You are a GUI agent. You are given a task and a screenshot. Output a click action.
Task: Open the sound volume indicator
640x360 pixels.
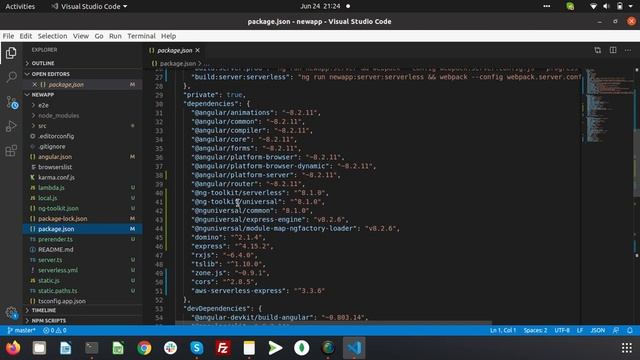(607, 6)
